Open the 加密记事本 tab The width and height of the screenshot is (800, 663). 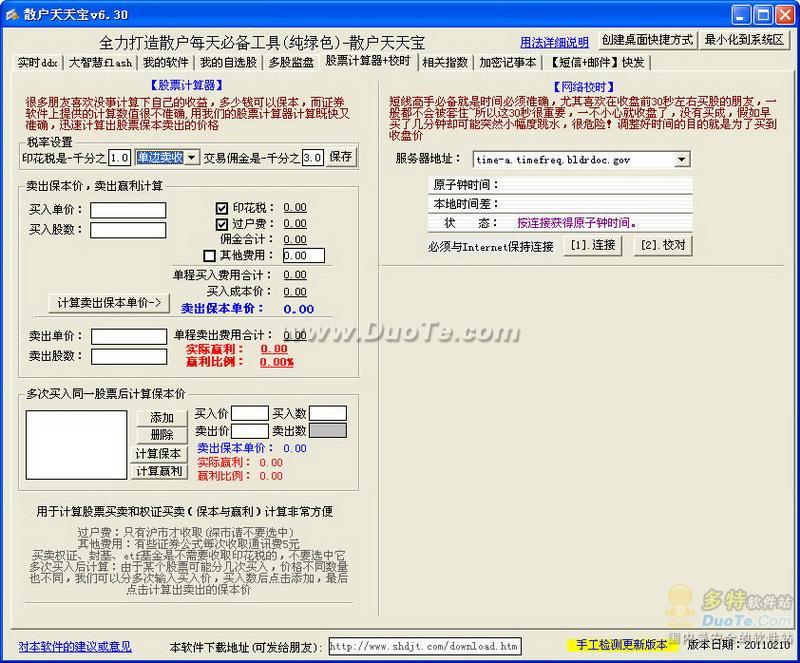coord(508,63)
